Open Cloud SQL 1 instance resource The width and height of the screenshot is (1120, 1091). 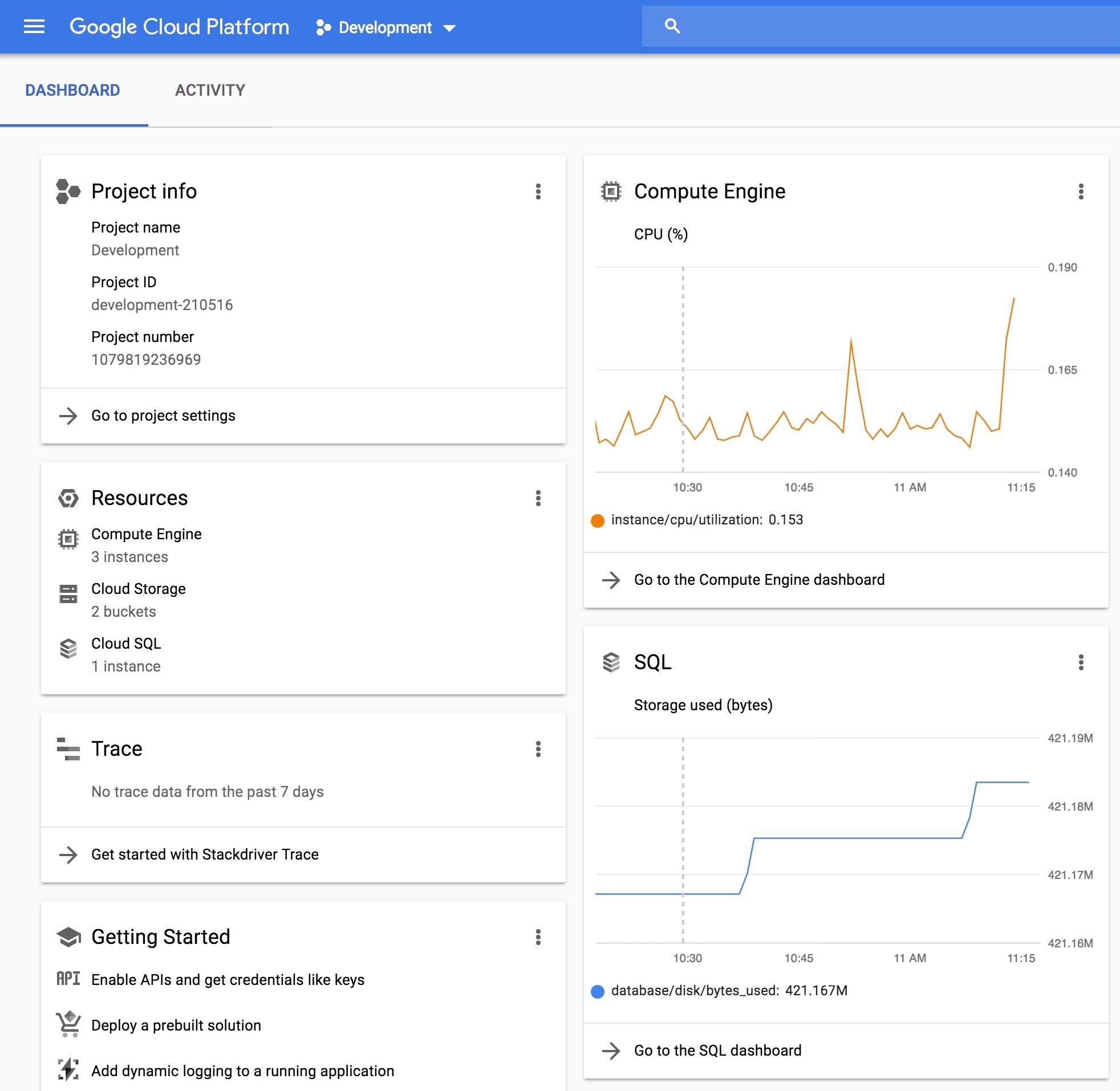click(x=126, y=655)
